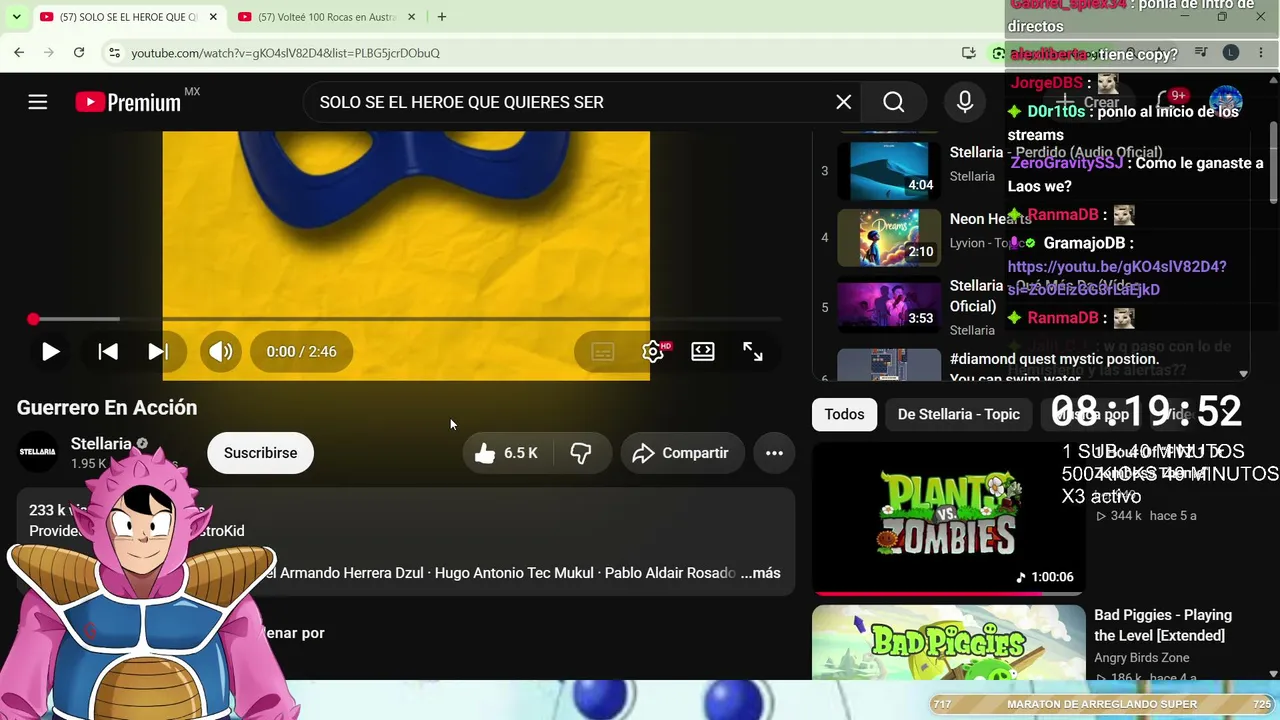Open the Bad Piggies video thumbnail
The width and height of the screenshot is (1280, 720).
click(x=948, y=643)
